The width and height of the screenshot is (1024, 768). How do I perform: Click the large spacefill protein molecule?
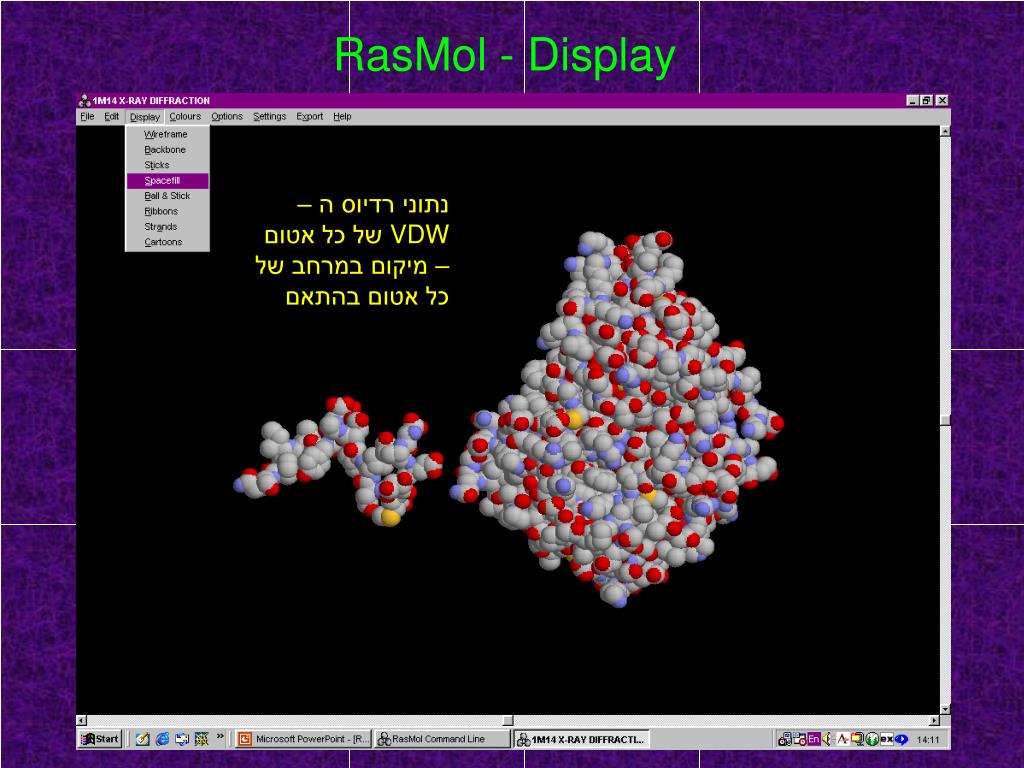617,418
